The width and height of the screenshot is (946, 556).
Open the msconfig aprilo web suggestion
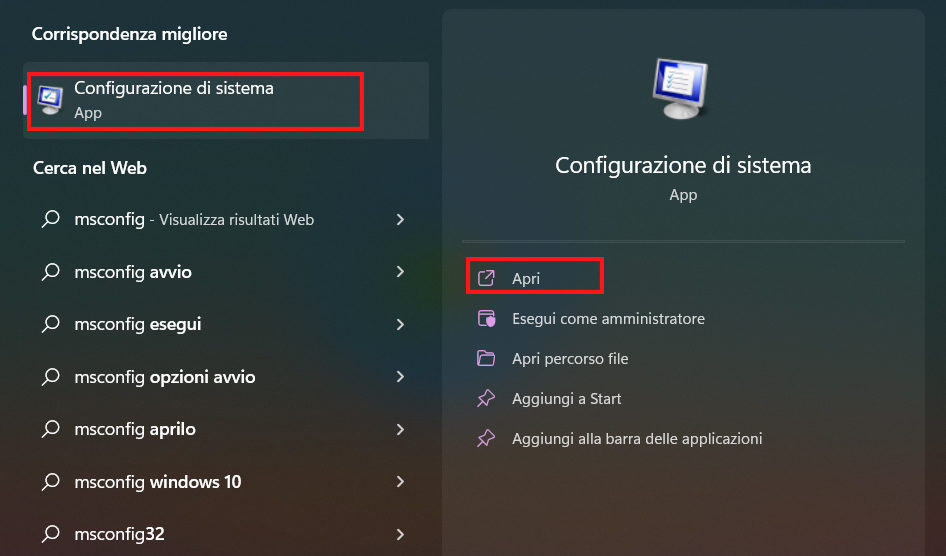click(x=135, y=429)
